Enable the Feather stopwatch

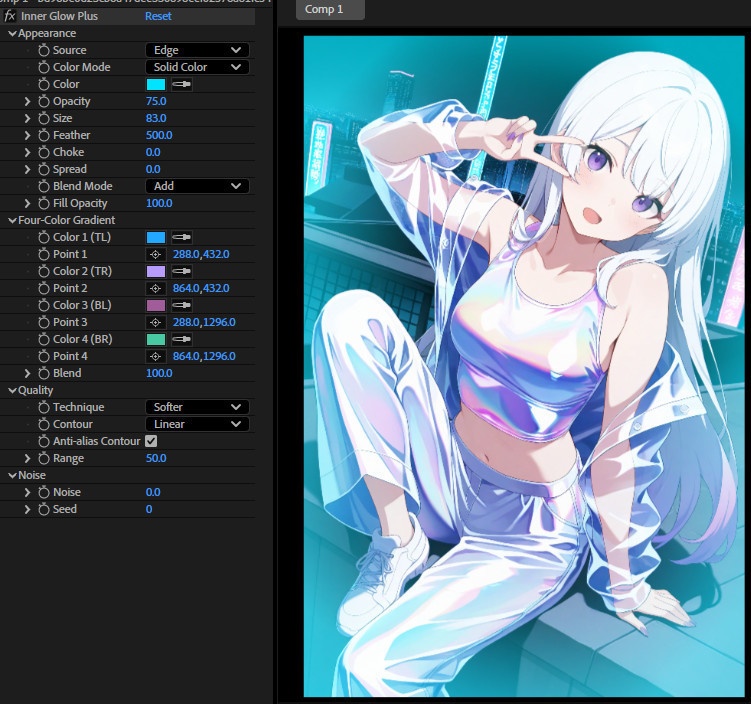pos(44,135)
